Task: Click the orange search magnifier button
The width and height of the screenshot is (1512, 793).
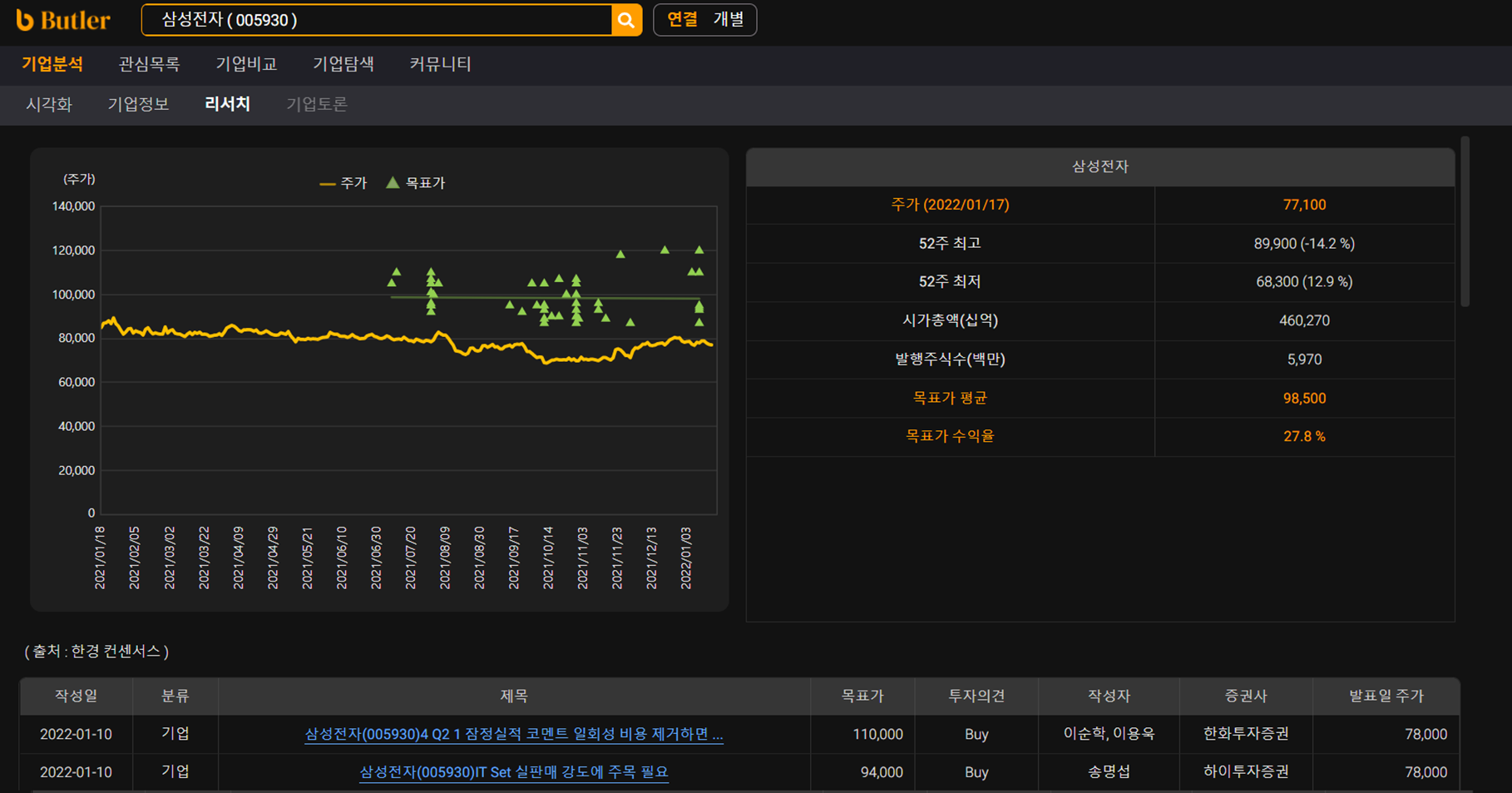Action: pos(626,20)
